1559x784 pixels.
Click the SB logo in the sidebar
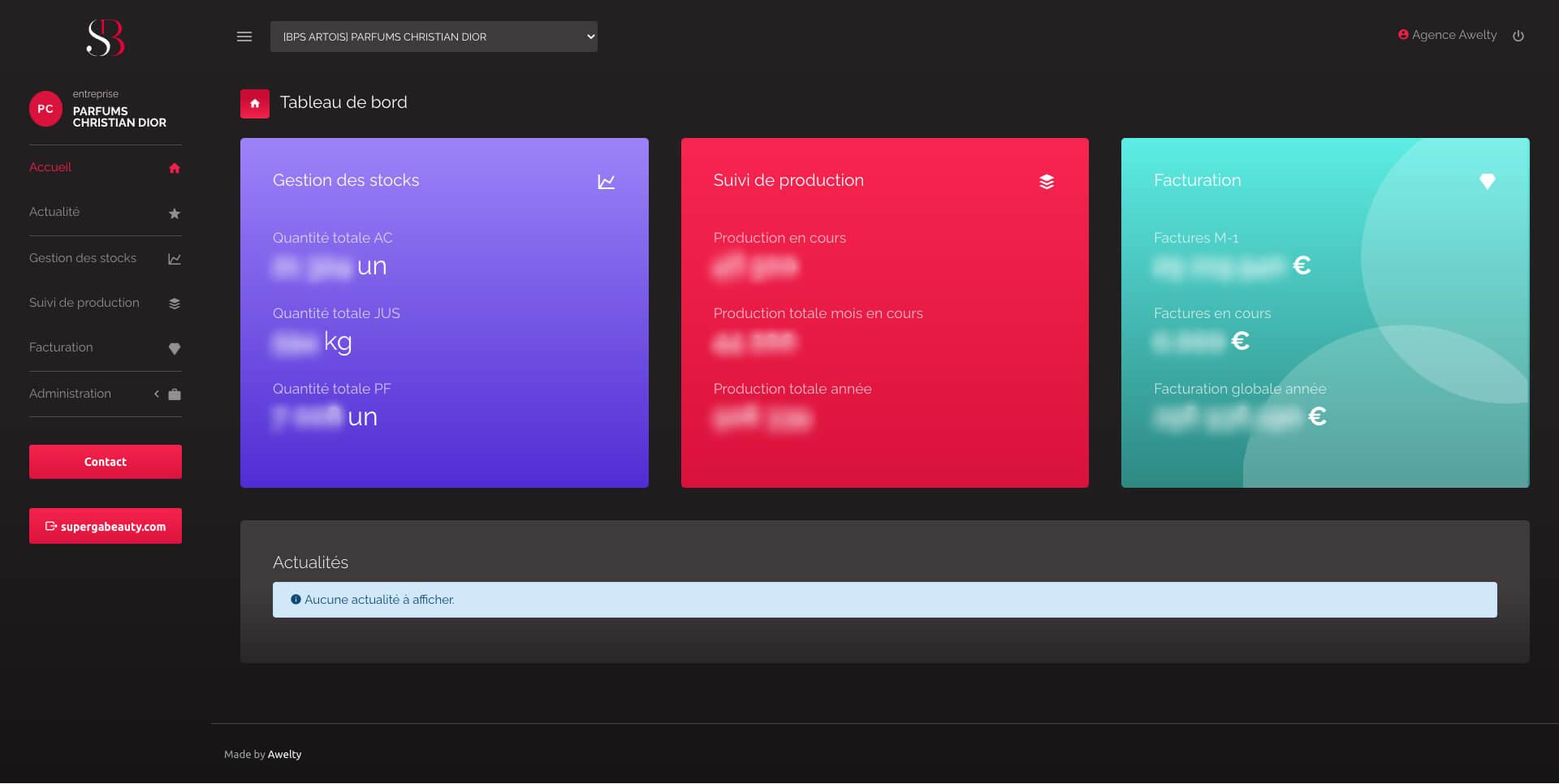(106, 37)
